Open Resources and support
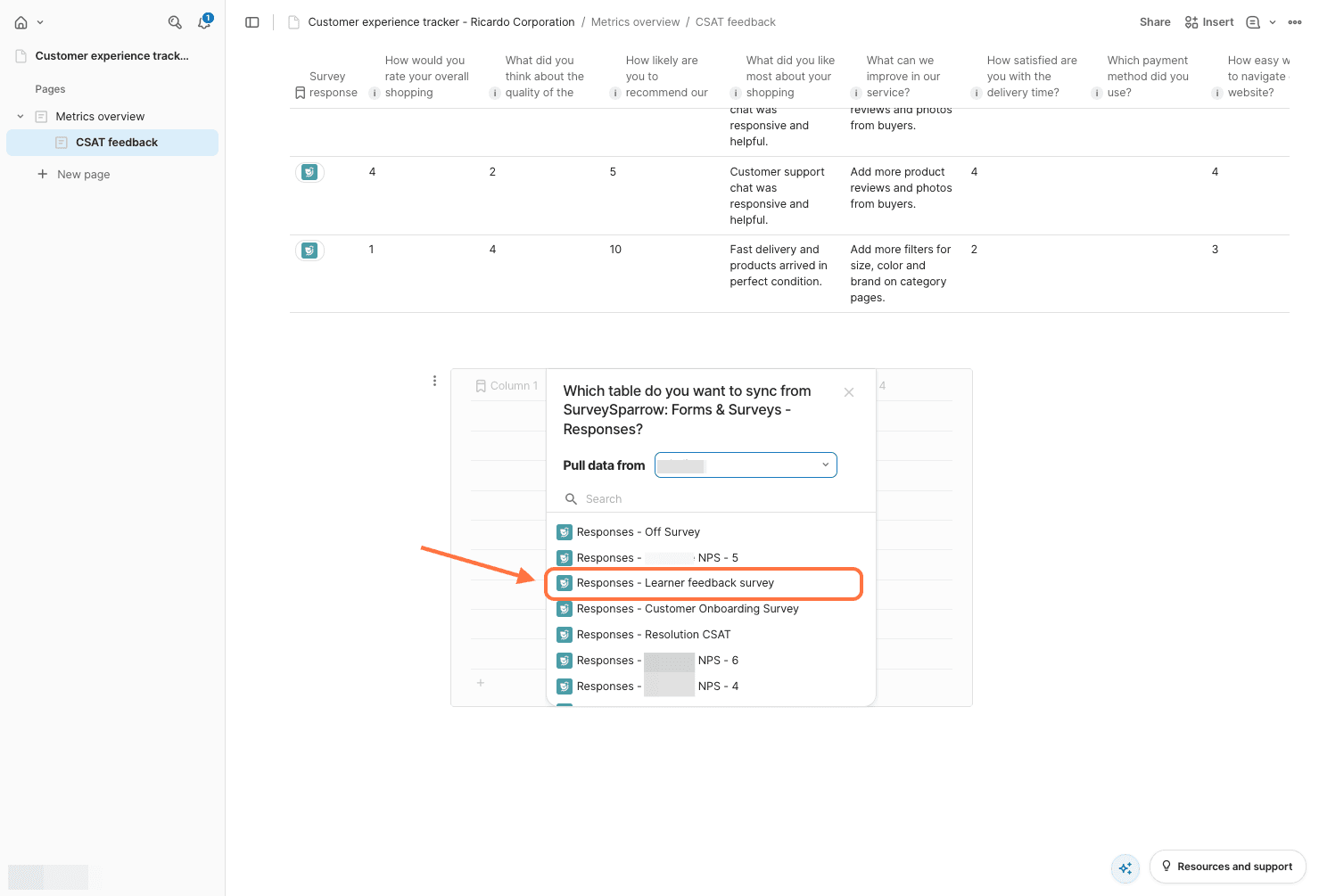The image size is (1319, 896). pos(1227,867)
